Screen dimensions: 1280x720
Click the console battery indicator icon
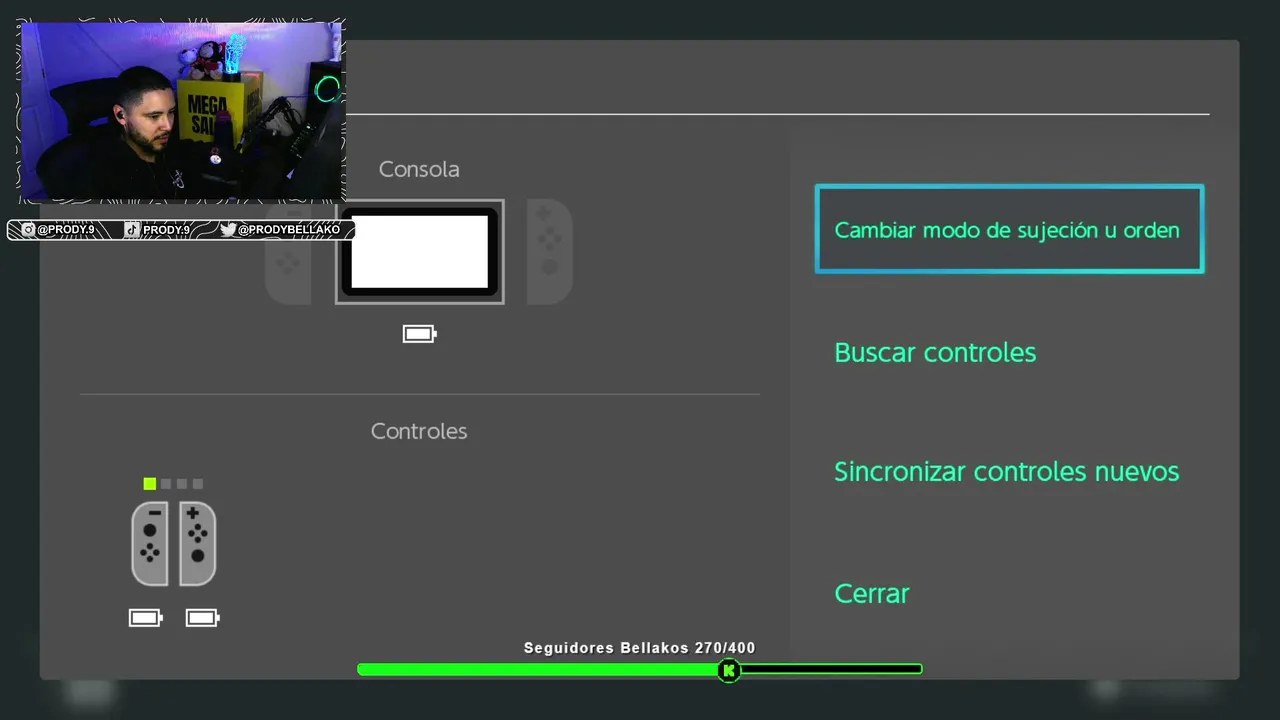tap(420, 334)
